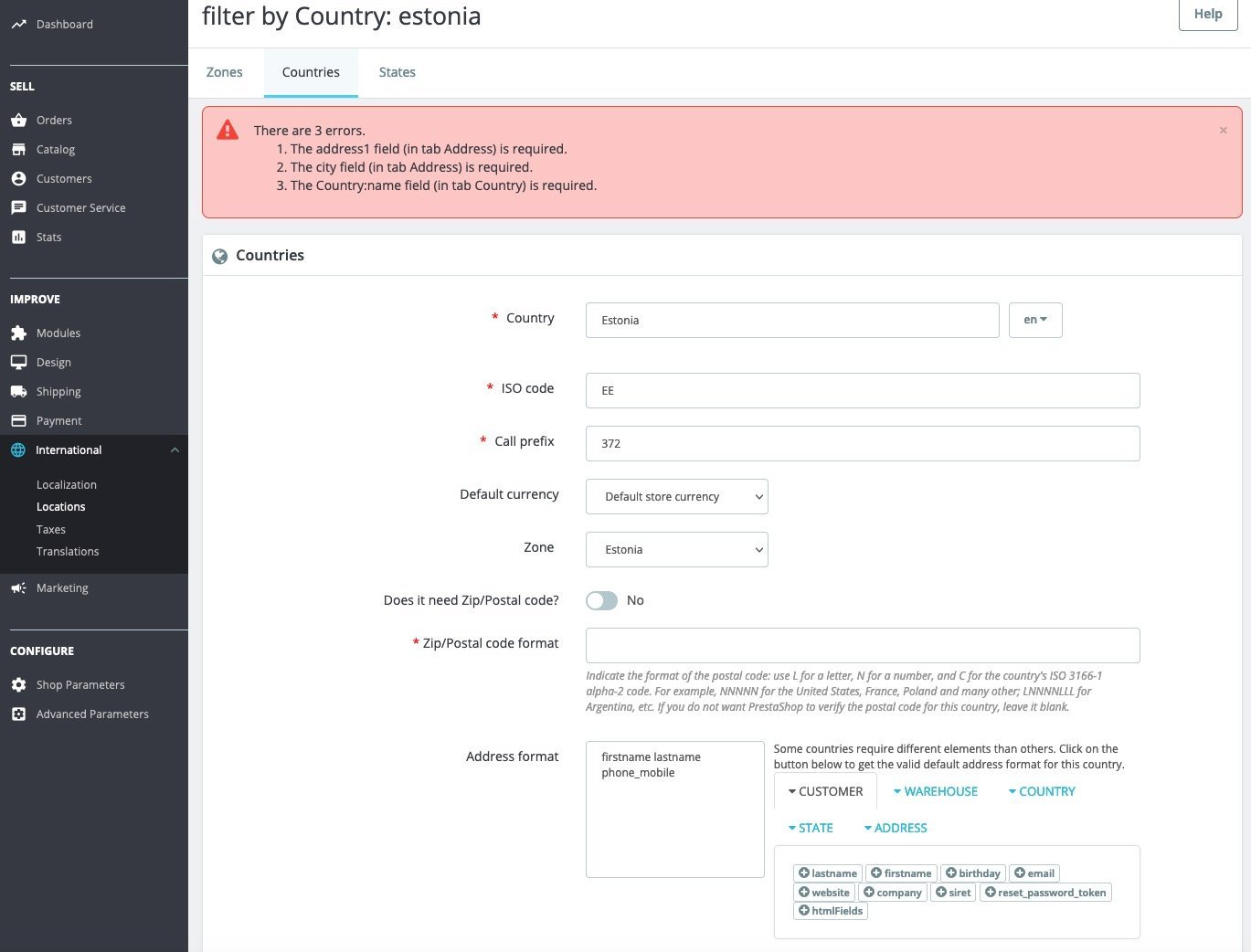This screenshot has width=1251, height=952.
Task: Open Locations in the sidebar
Action: pos(61,507)
